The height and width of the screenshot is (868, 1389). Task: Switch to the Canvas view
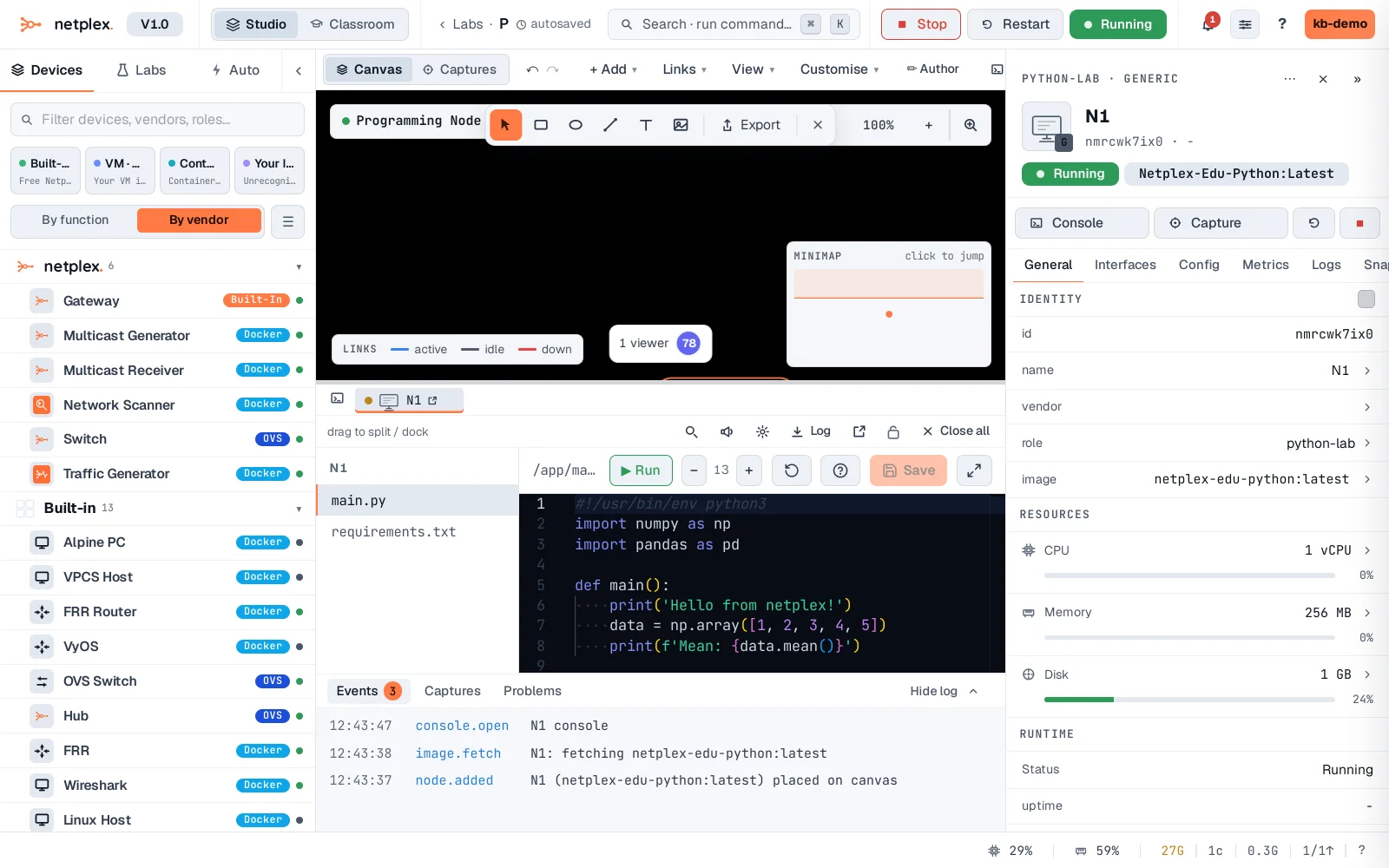[x=369, y=69]
